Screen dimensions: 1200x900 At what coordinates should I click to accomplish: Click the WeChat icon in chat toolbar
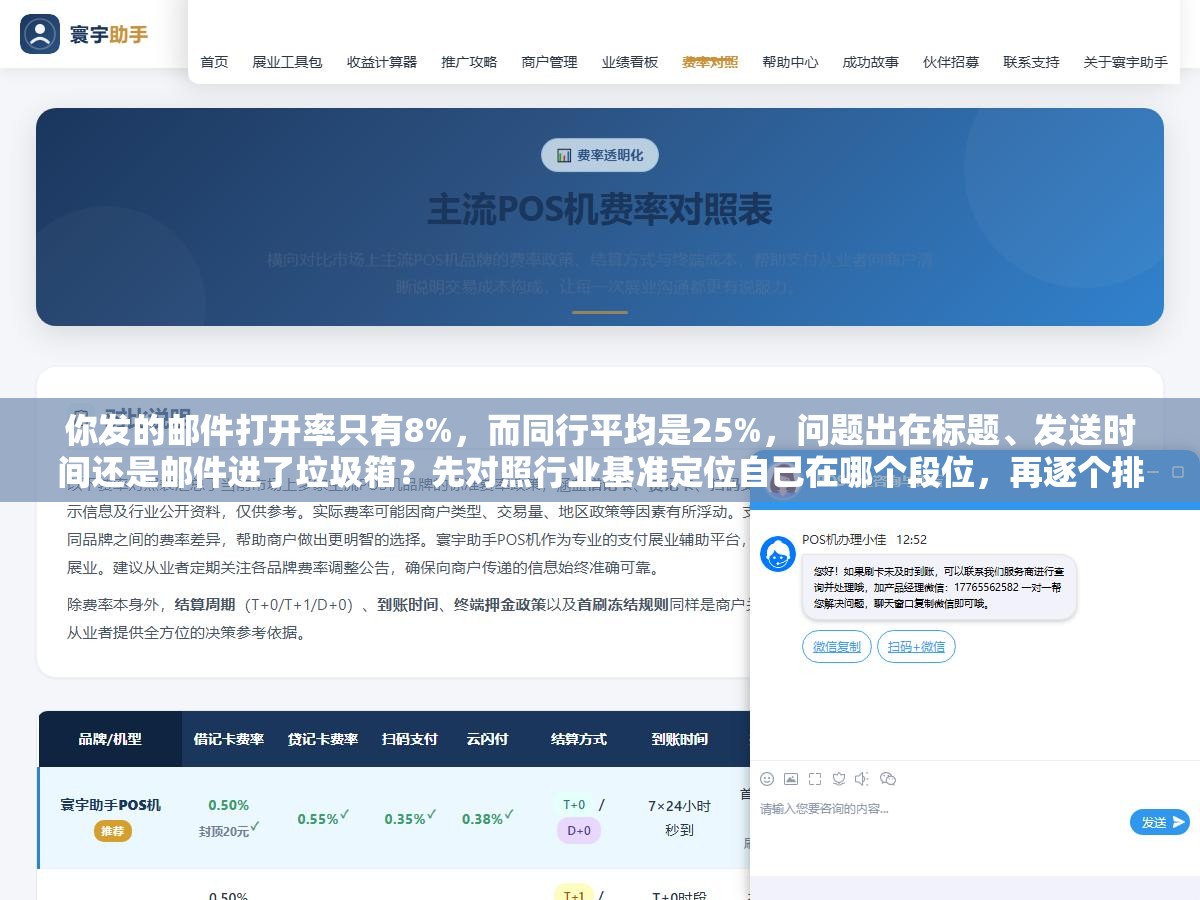(887, 778)
